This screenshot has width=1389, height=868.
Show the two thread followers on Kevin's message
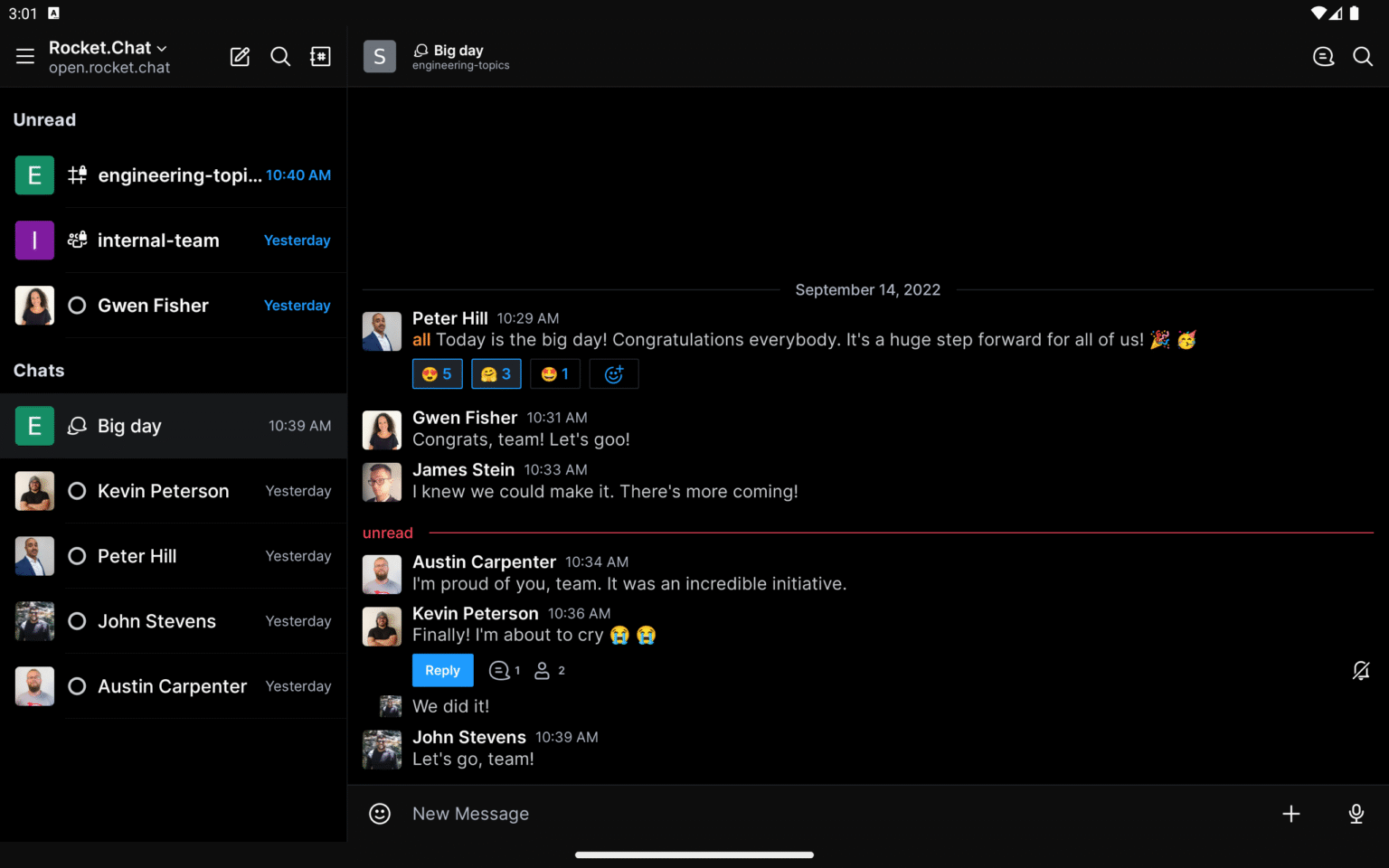tap(548, 670)
